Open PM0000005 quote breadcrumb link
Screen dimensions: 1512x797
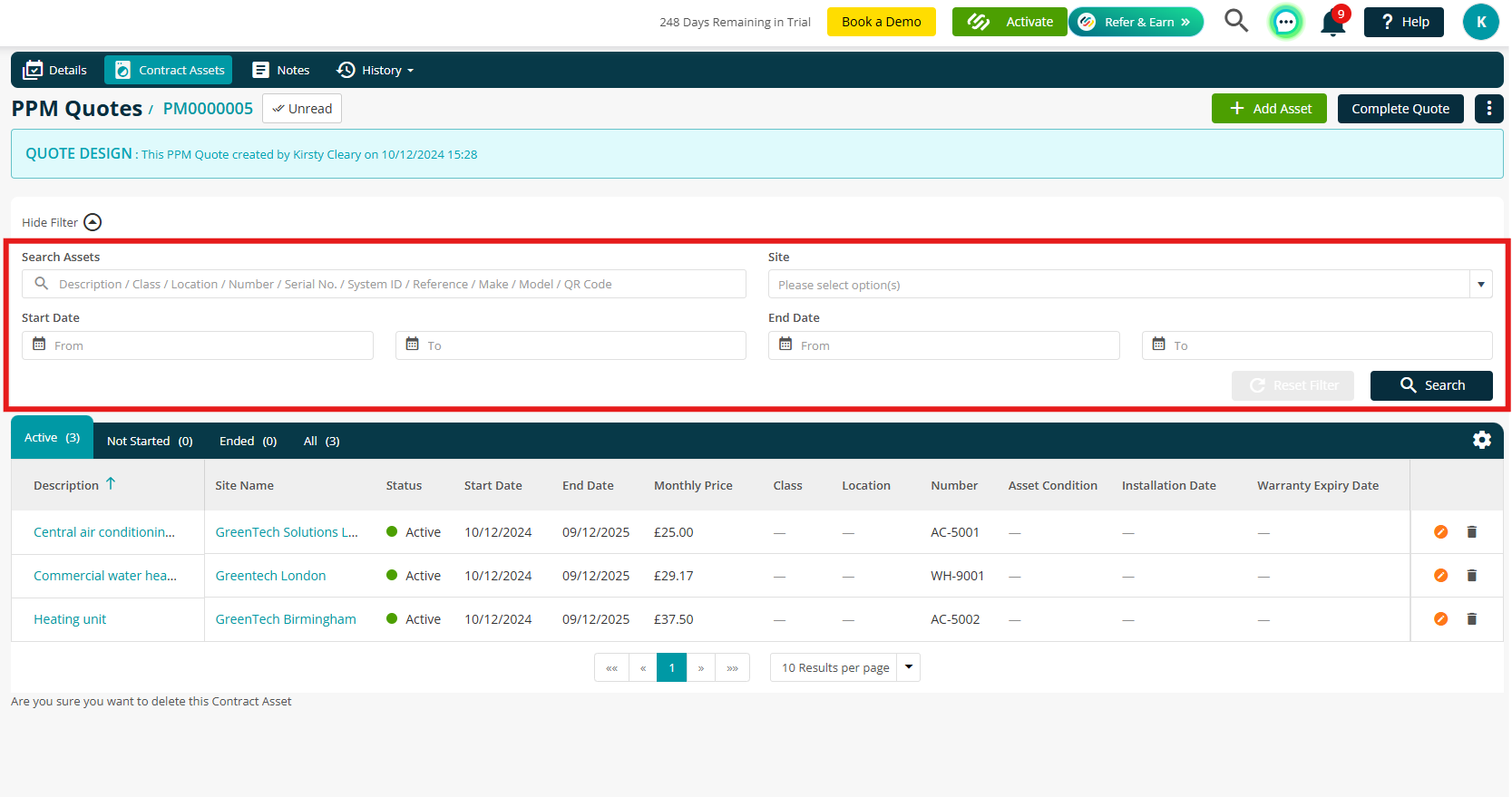(x=208, y=109)
